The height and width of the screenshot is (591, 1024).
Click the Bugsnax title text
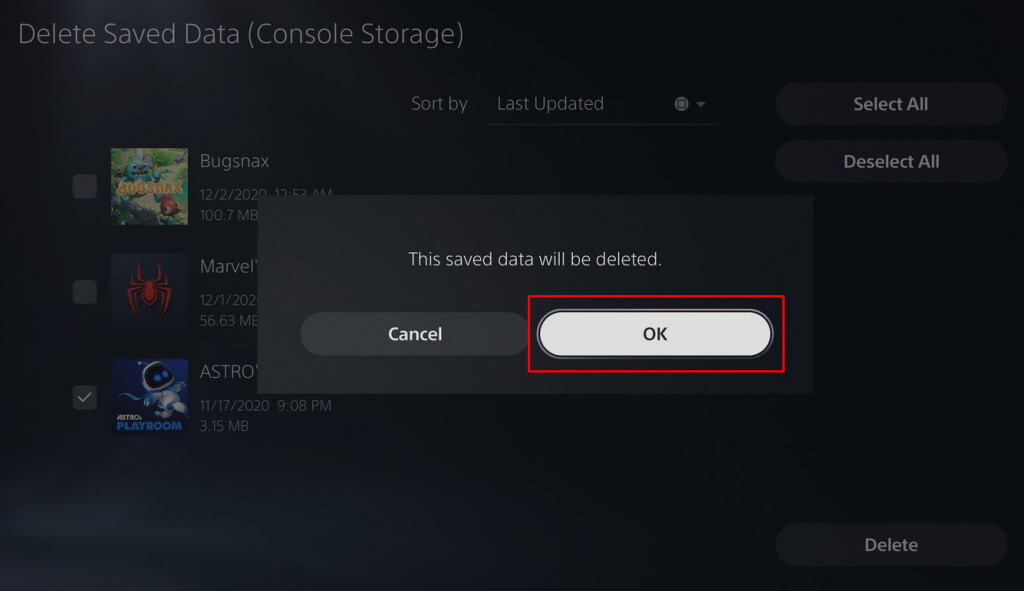point(234,161)
